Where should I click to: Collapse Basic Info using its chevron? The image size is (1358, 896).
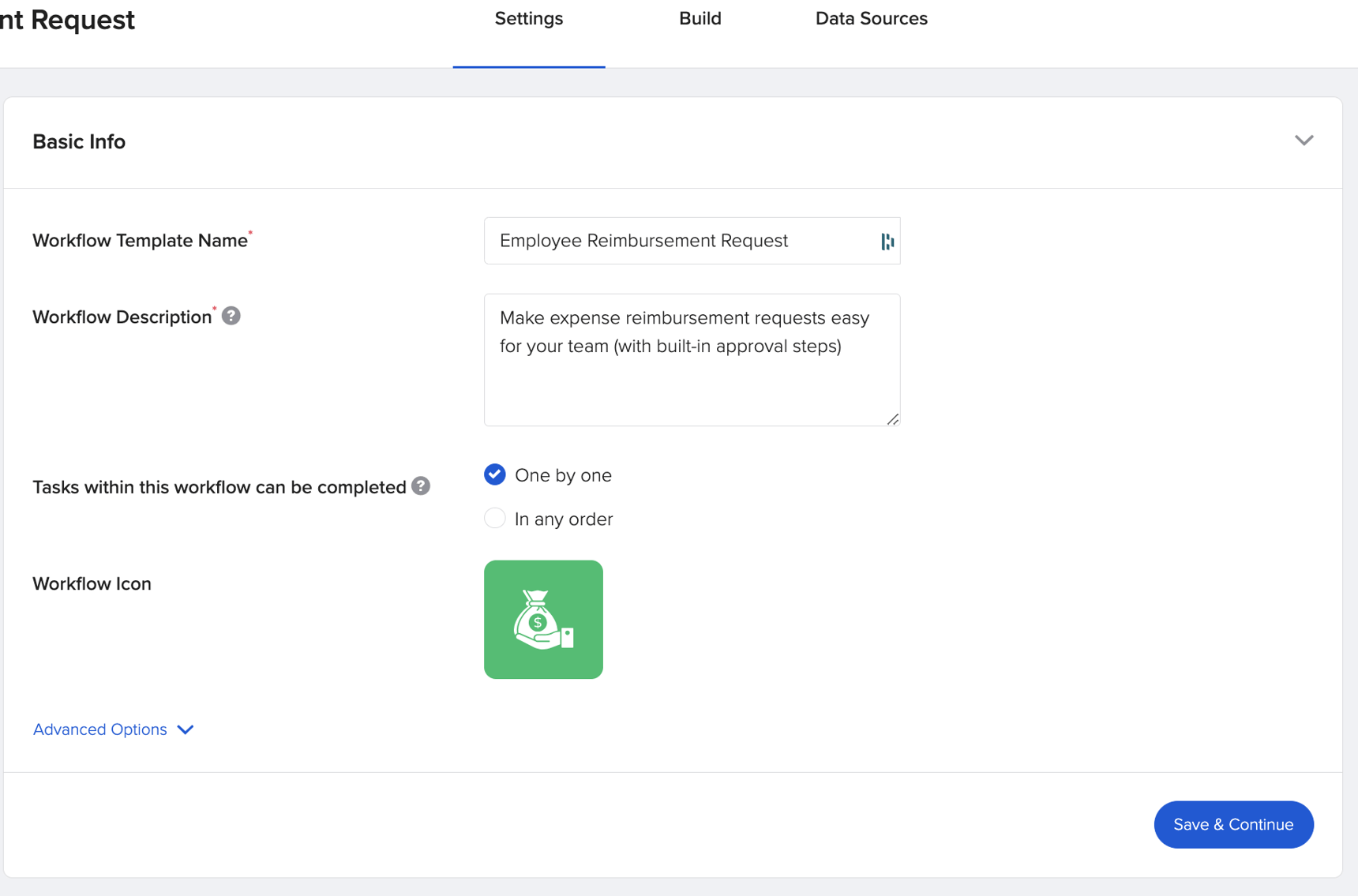coord(1304,141)
